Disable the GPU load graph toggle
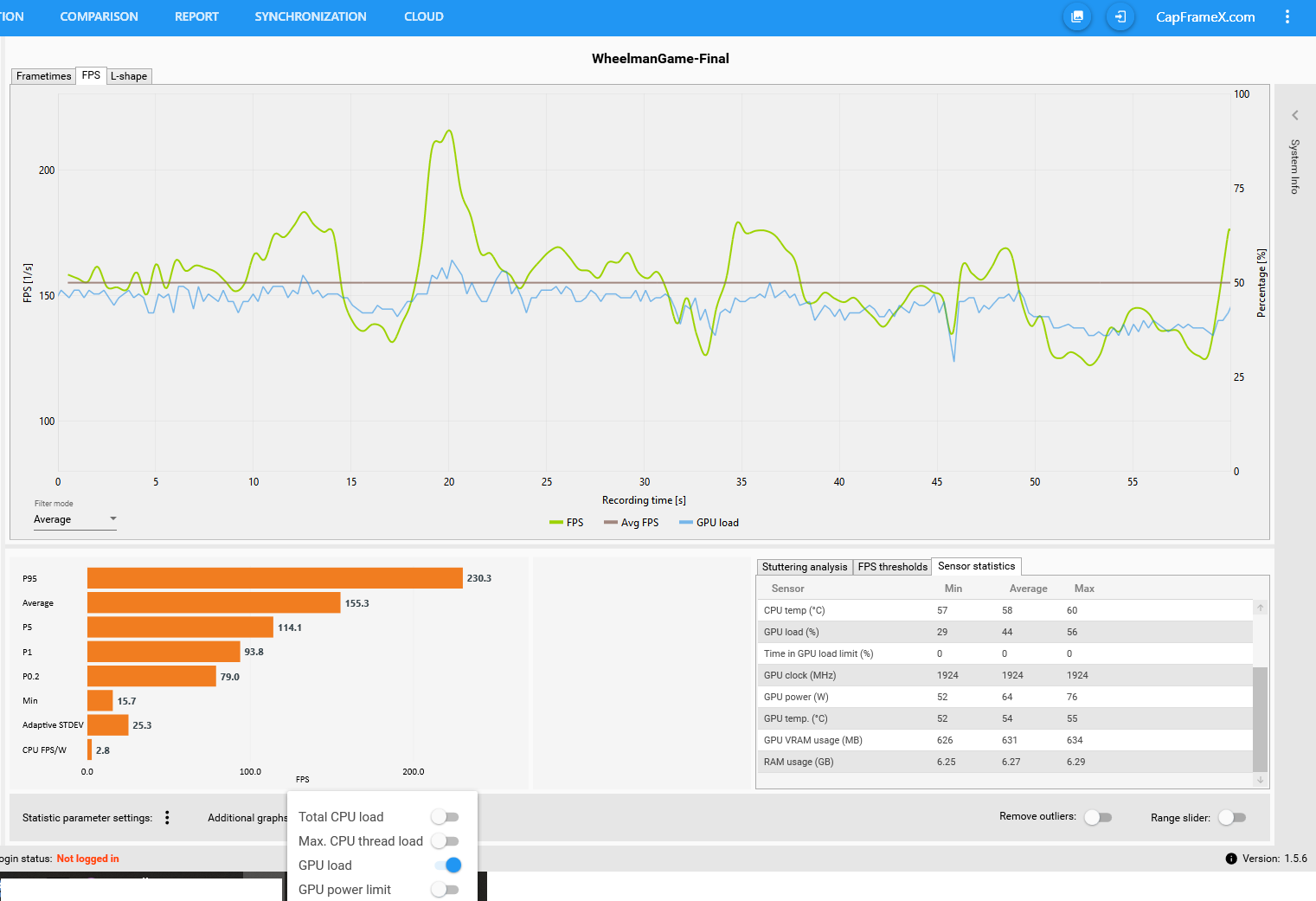The image size is (1316, 901). pyautogui.click(x=447, y=866)
